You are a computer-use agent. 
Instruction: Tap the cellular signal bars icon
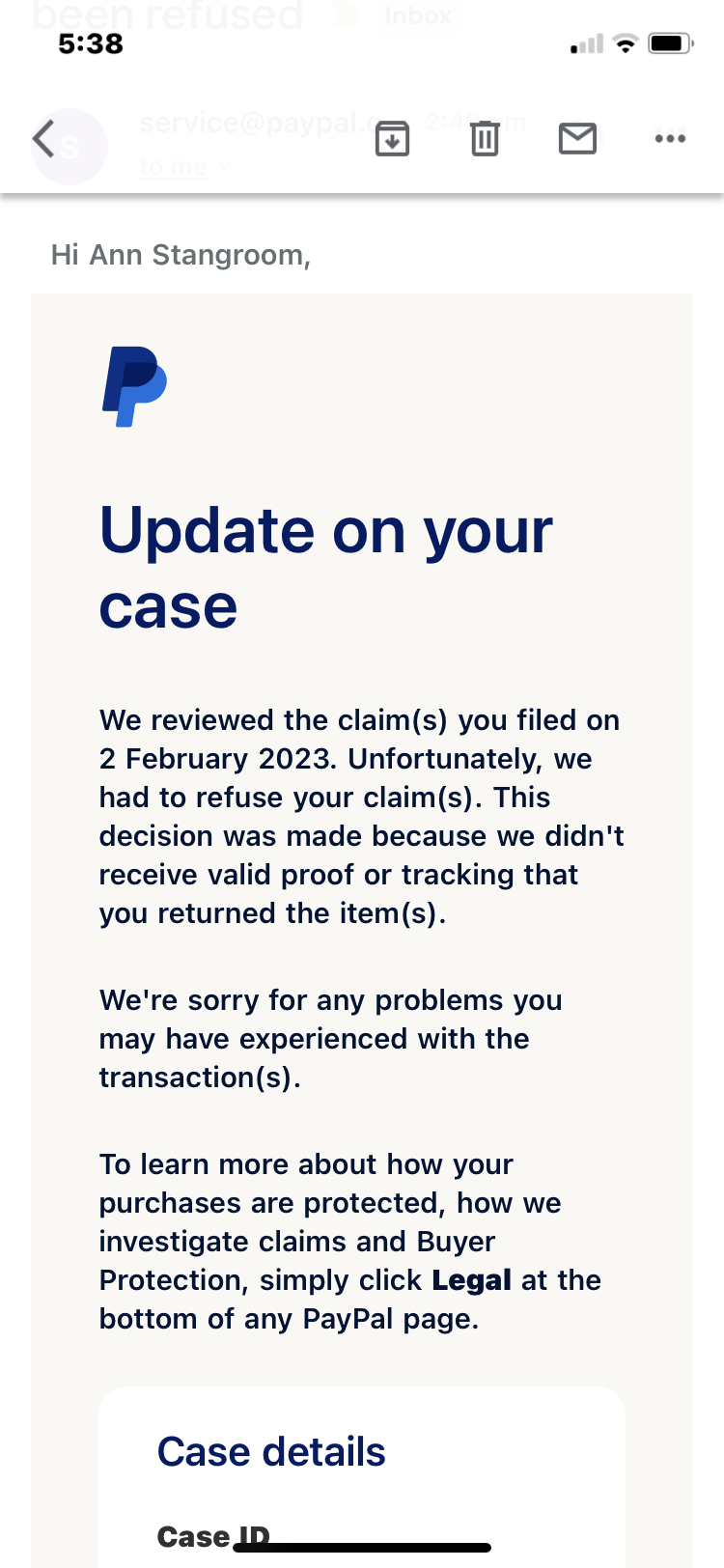pyautogui.click(x=587, y=44)
